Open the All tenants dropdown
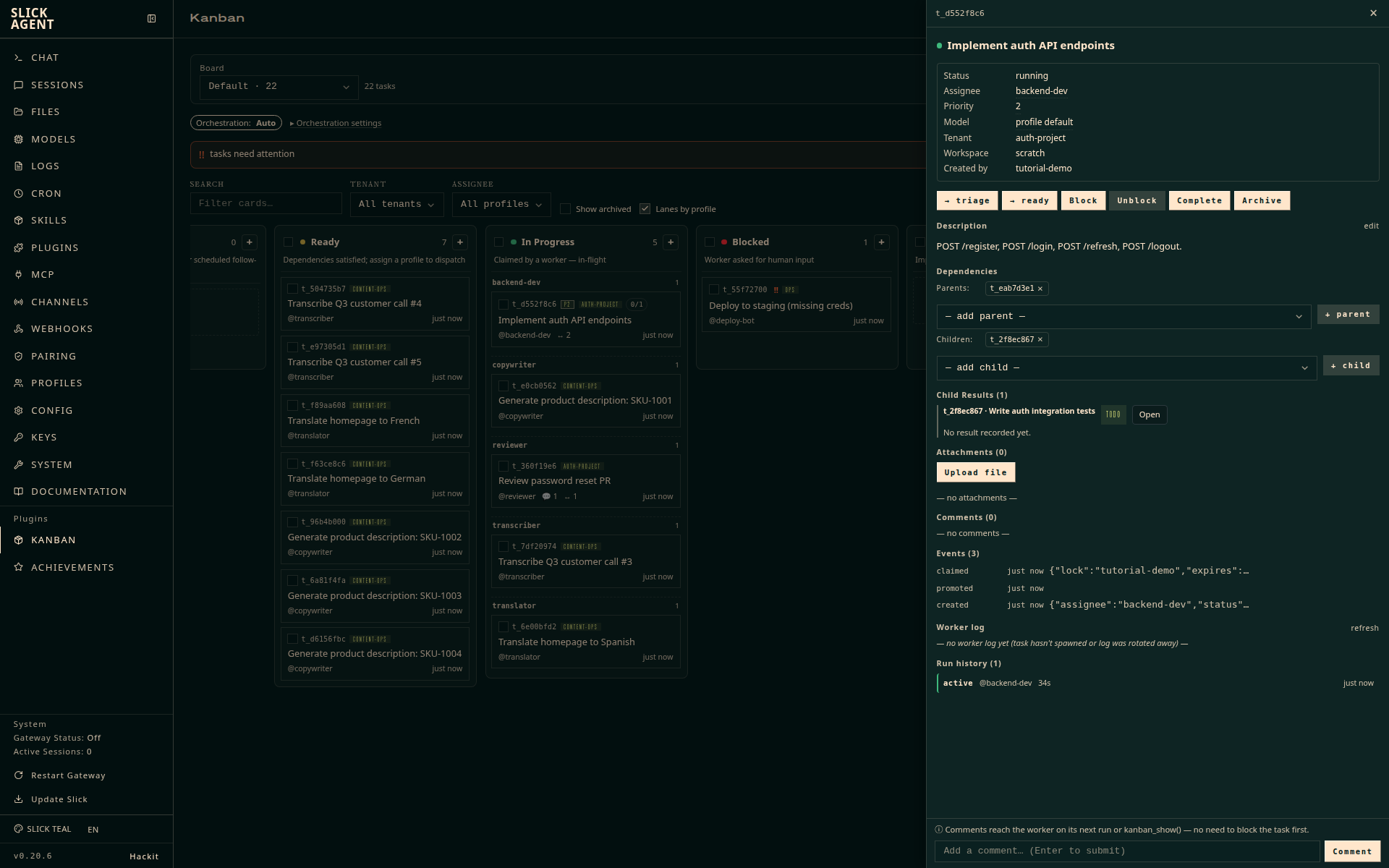Image resolution: width=1389 pixels, height=868 pixels. [x=396, y=205]
